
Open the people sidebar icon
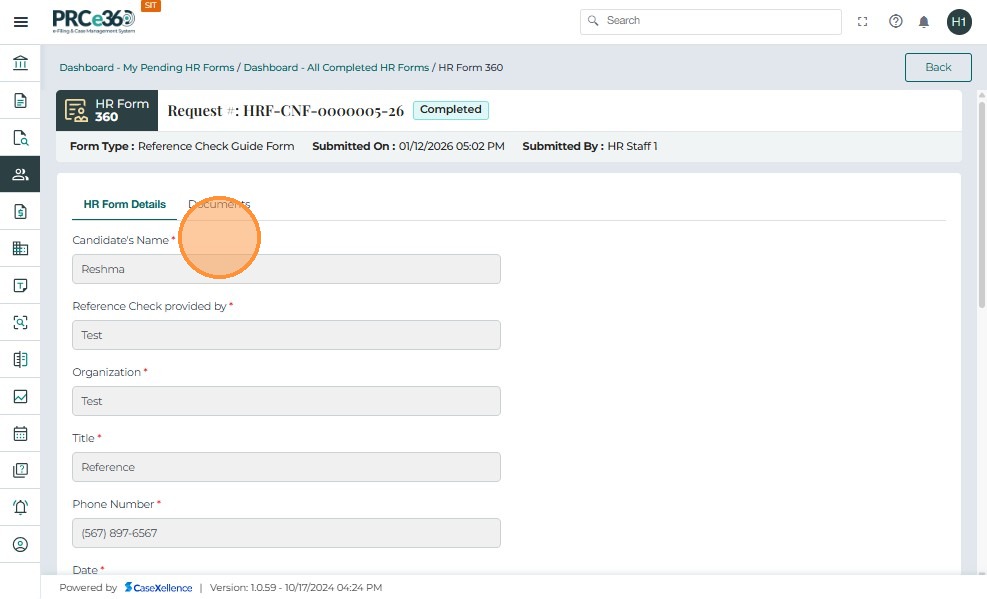pyautogui.click(x=20, y=174)
